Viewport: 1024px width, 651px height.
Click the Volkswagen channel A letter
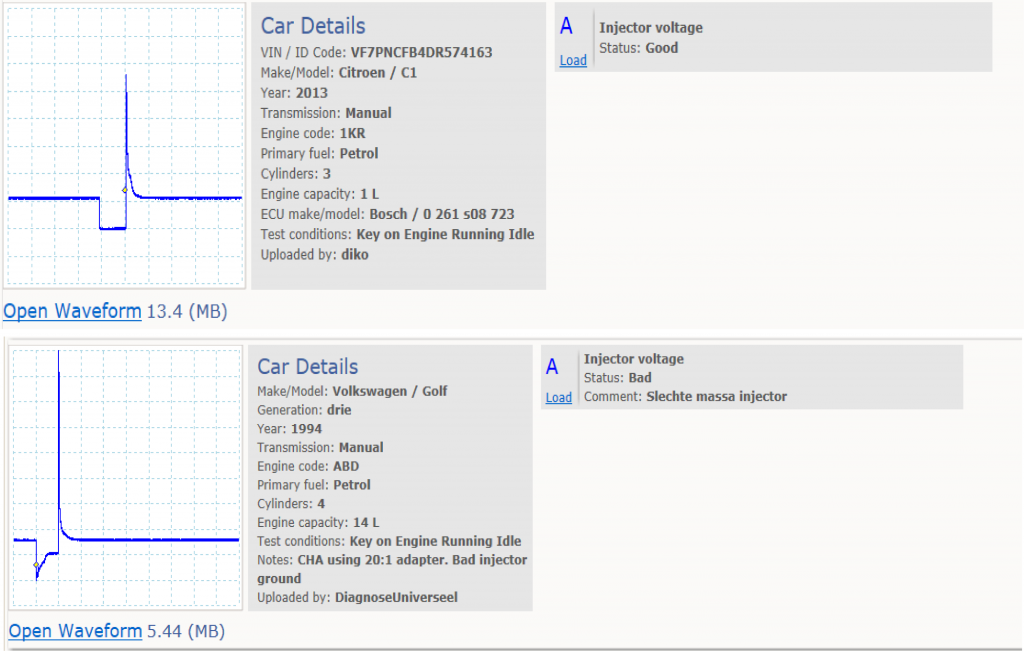click(x=552, y=367)
